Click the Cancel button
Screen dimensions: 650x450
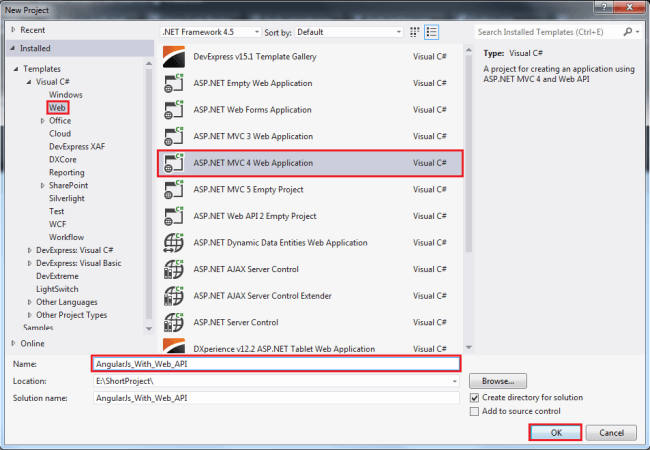coord(611,433)
